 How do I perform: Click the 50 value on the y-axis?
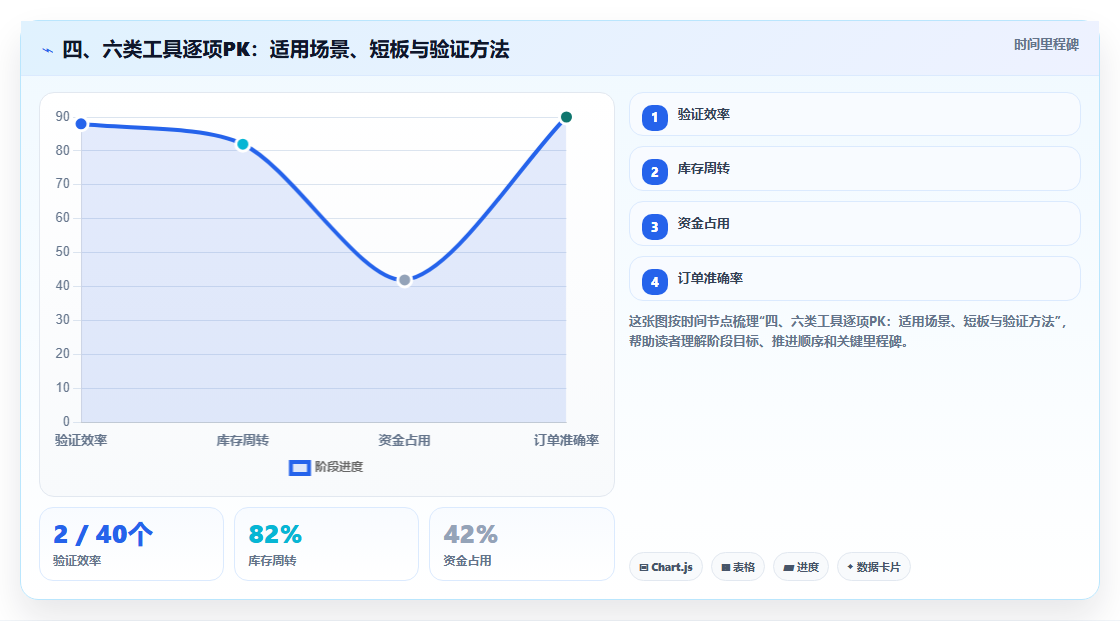(x=63, y=252)
